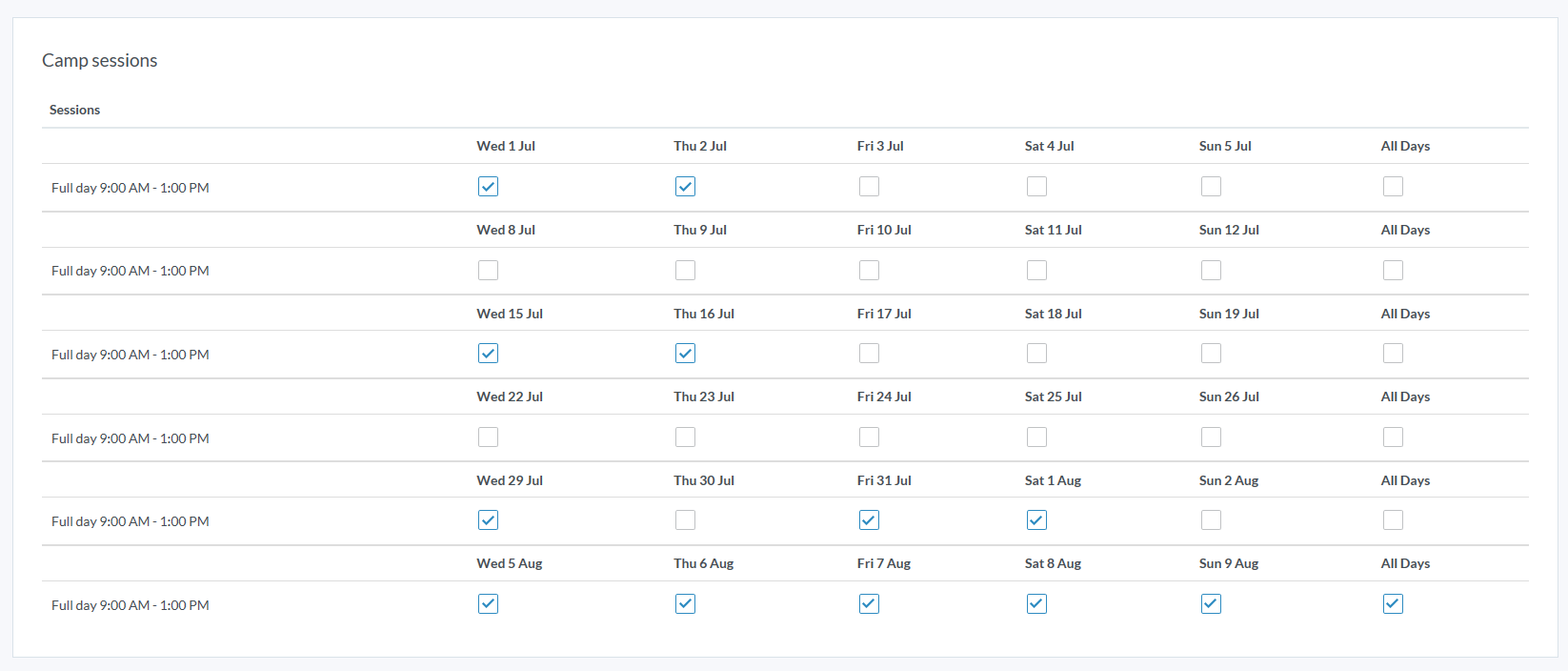Enable the Sun 2 Aug checkbox

1211,520
